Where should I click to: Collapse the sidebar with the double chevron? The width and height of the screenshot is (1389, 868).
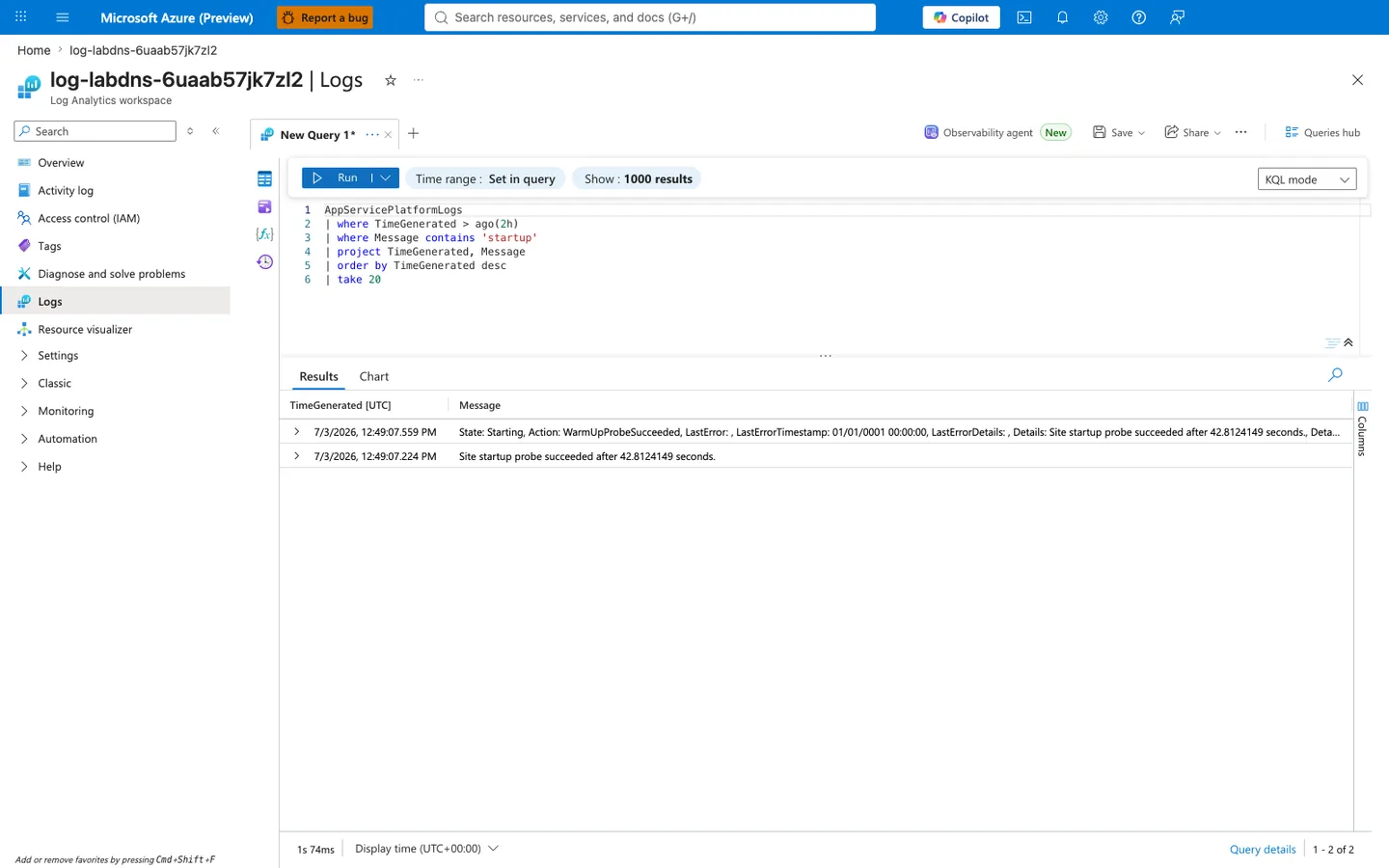click(216, 131)
